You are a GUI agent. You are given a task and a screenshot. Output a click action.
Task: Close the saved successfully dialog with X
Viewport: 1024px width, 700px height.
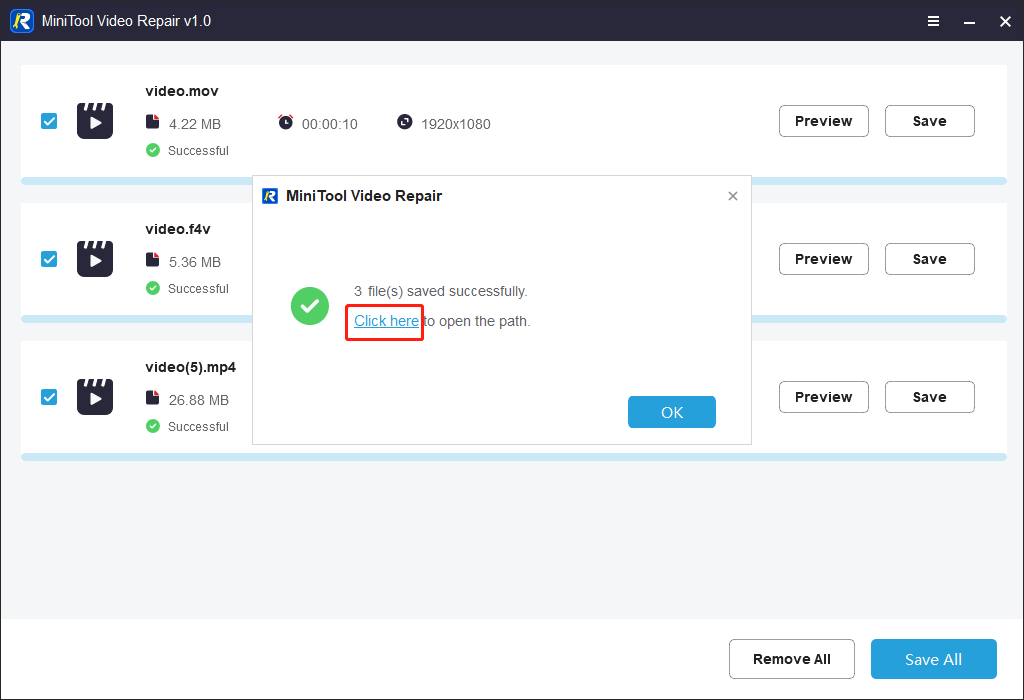click(x=733, y=196)
